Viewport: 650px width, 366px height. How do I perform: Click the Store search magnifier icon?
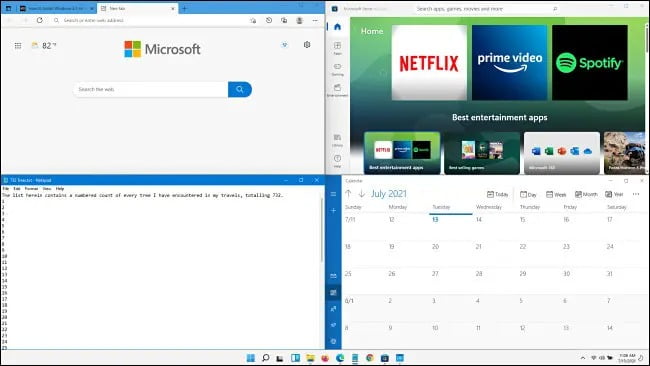(555, 8)
